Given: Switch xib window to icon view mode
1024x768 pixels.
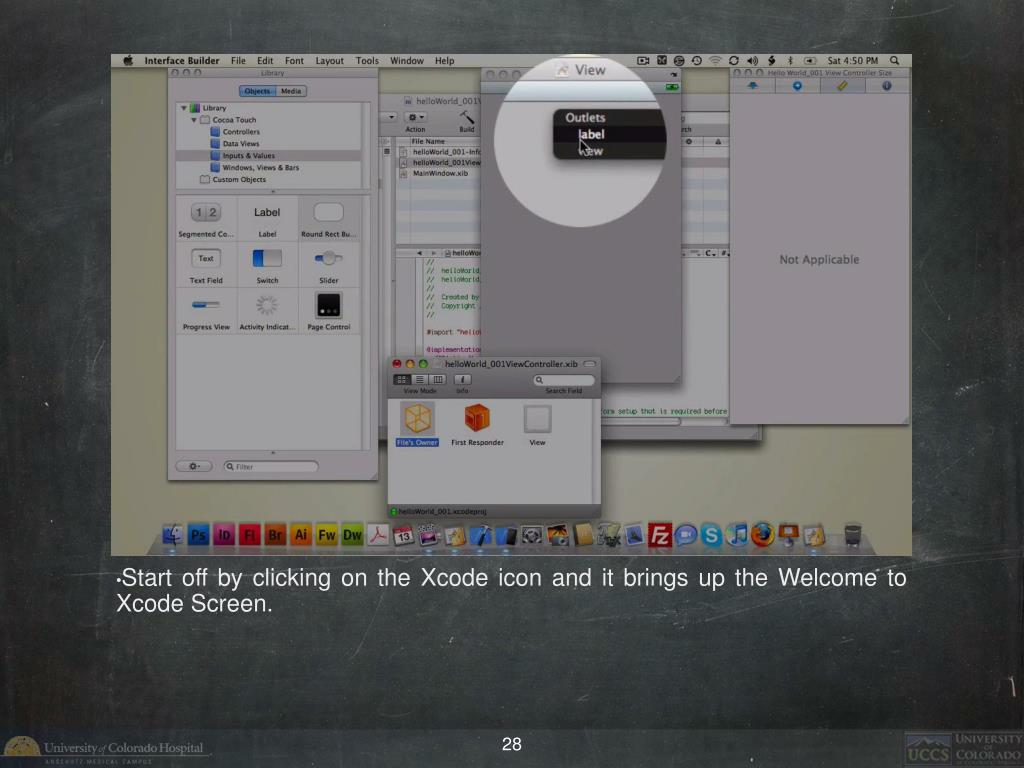Looking at the screenshot, I should (402, 379).
